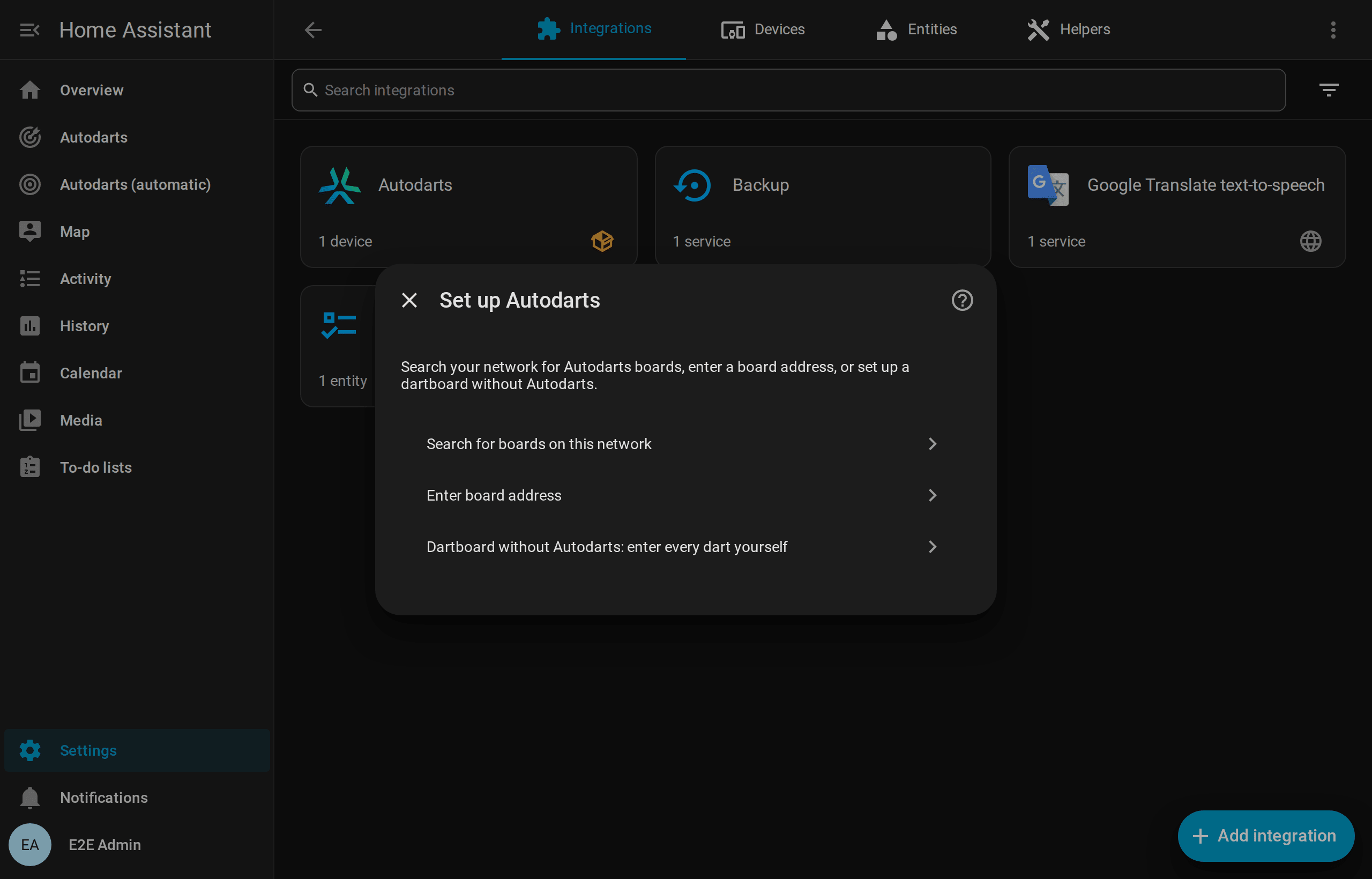
Task: Open the Overview dashboard
Action: [x=137, y=90]
